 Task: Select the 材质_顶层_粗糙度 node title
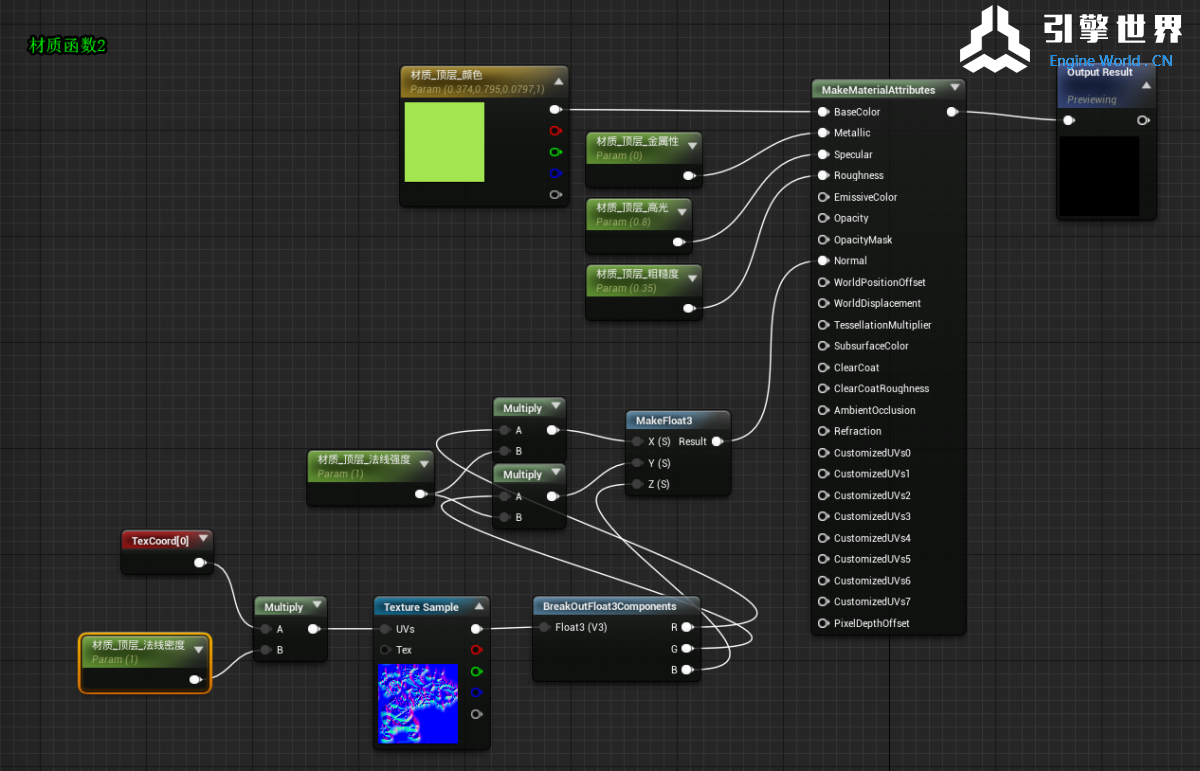tap(637, 274)
